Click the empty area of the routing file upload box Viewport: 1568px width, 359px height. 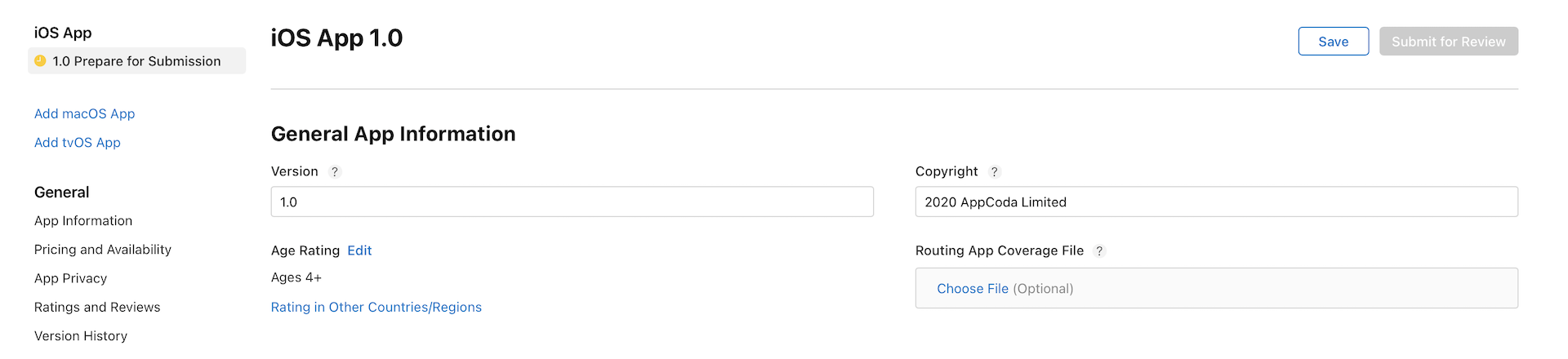1307,289
